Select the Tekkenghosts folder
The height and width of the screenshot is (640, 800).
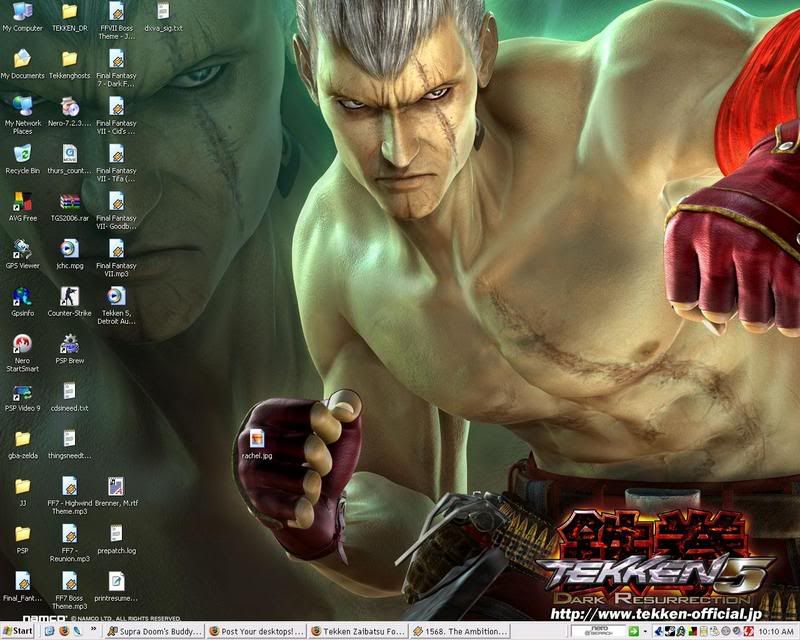click(x=69, y=65)
